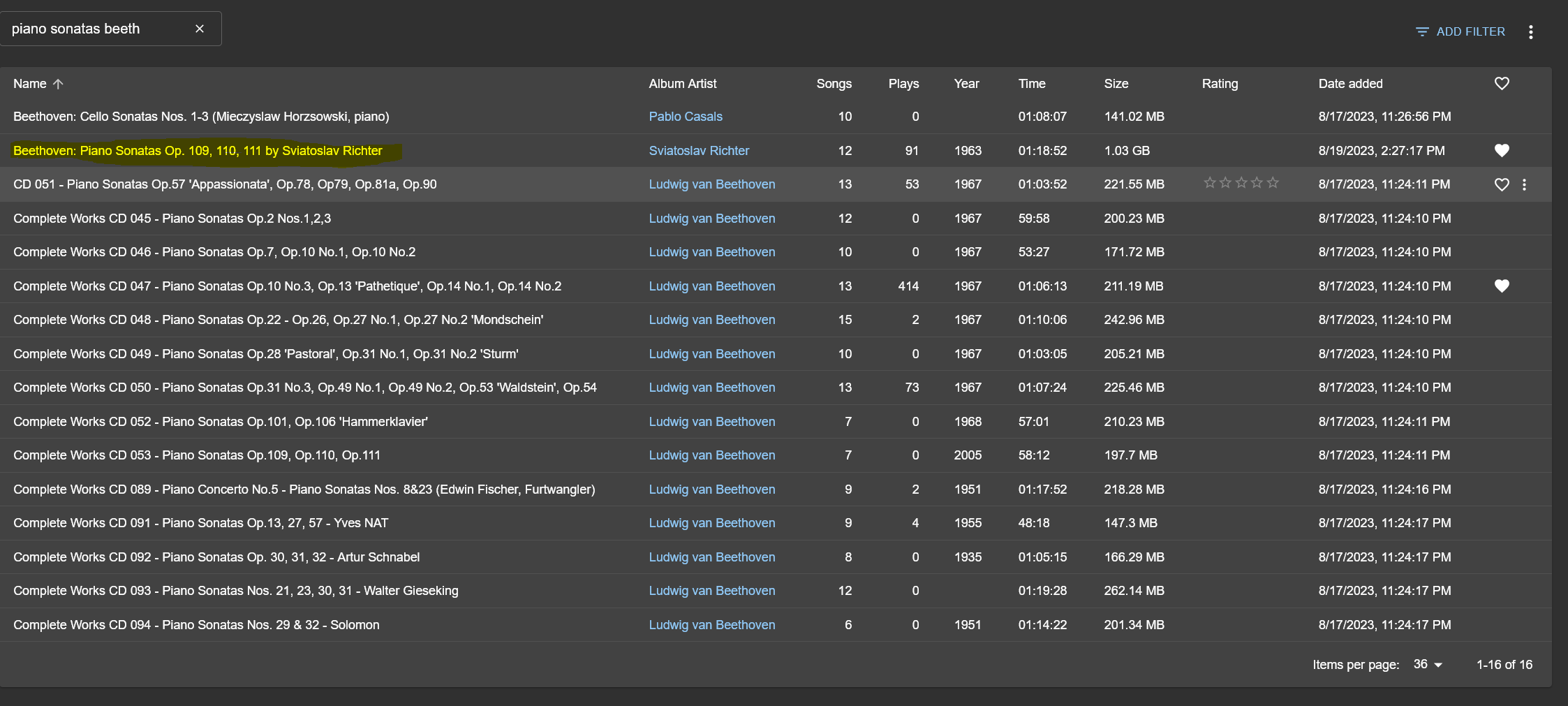Rate CD 051 five stars
Viewport: 1568px width, 706px height.
pos(1273,183)
